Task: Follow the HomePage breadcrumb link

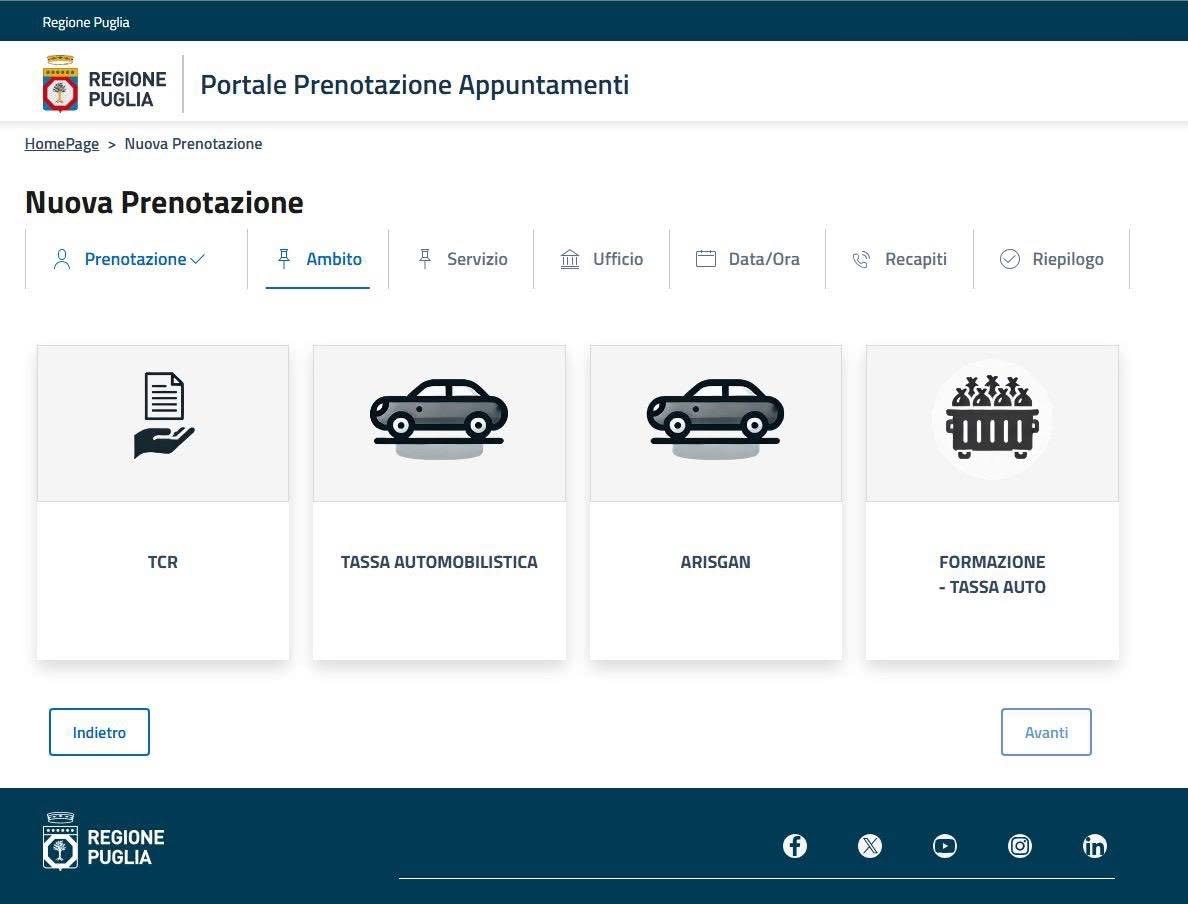Action: tap(62, 144)
